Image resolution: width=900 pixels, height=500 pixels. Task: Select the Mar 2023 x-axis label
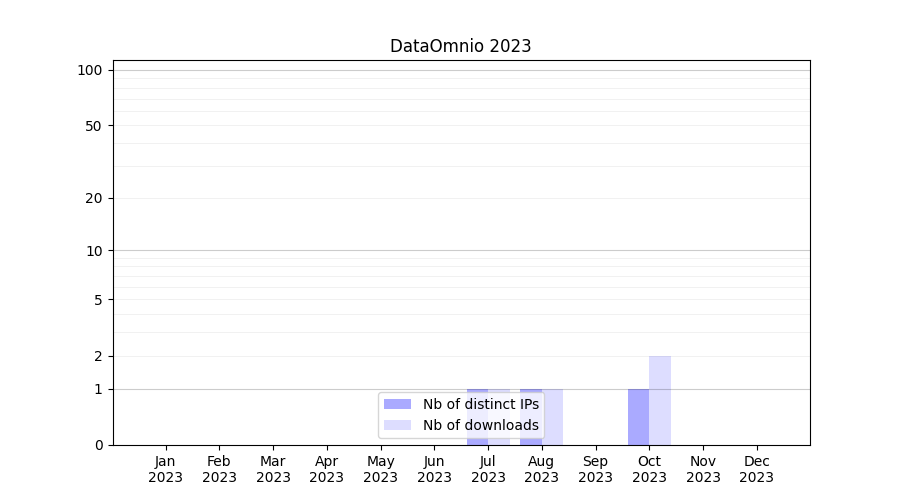[x=273, y=469]
